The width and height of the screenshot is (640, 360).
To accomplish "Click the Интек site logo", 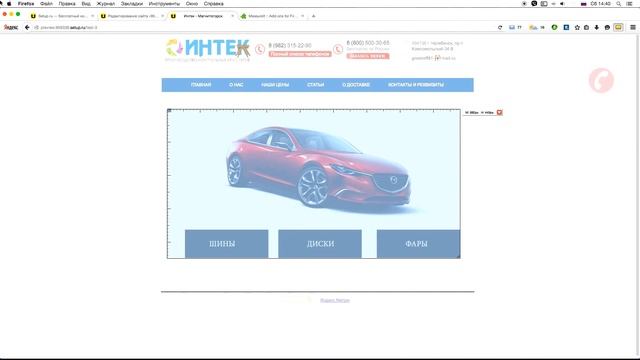I will (x=208, y=50).
